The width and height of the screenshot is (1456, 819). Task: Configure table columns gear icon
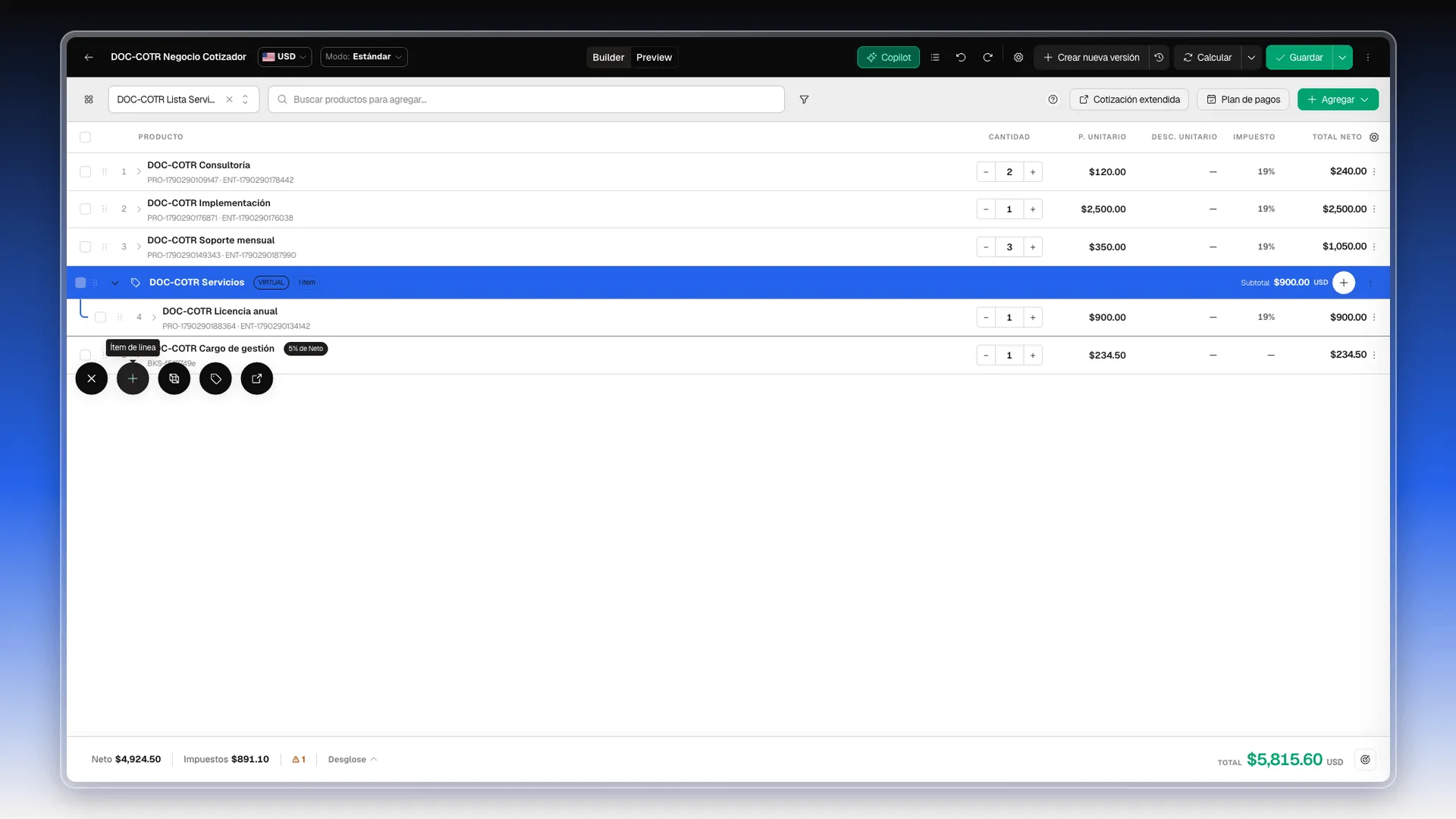pos(1374,137)
